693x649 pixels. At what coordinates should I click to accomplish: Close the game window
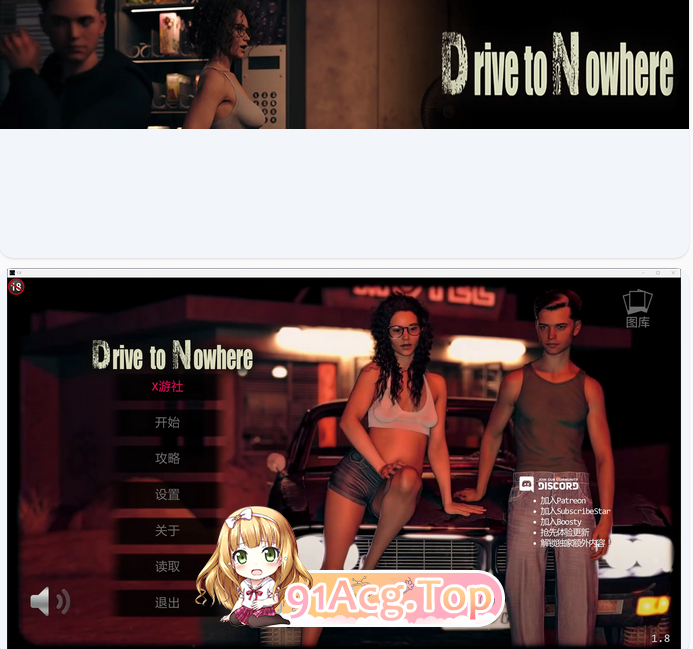[x=673, y=273]
